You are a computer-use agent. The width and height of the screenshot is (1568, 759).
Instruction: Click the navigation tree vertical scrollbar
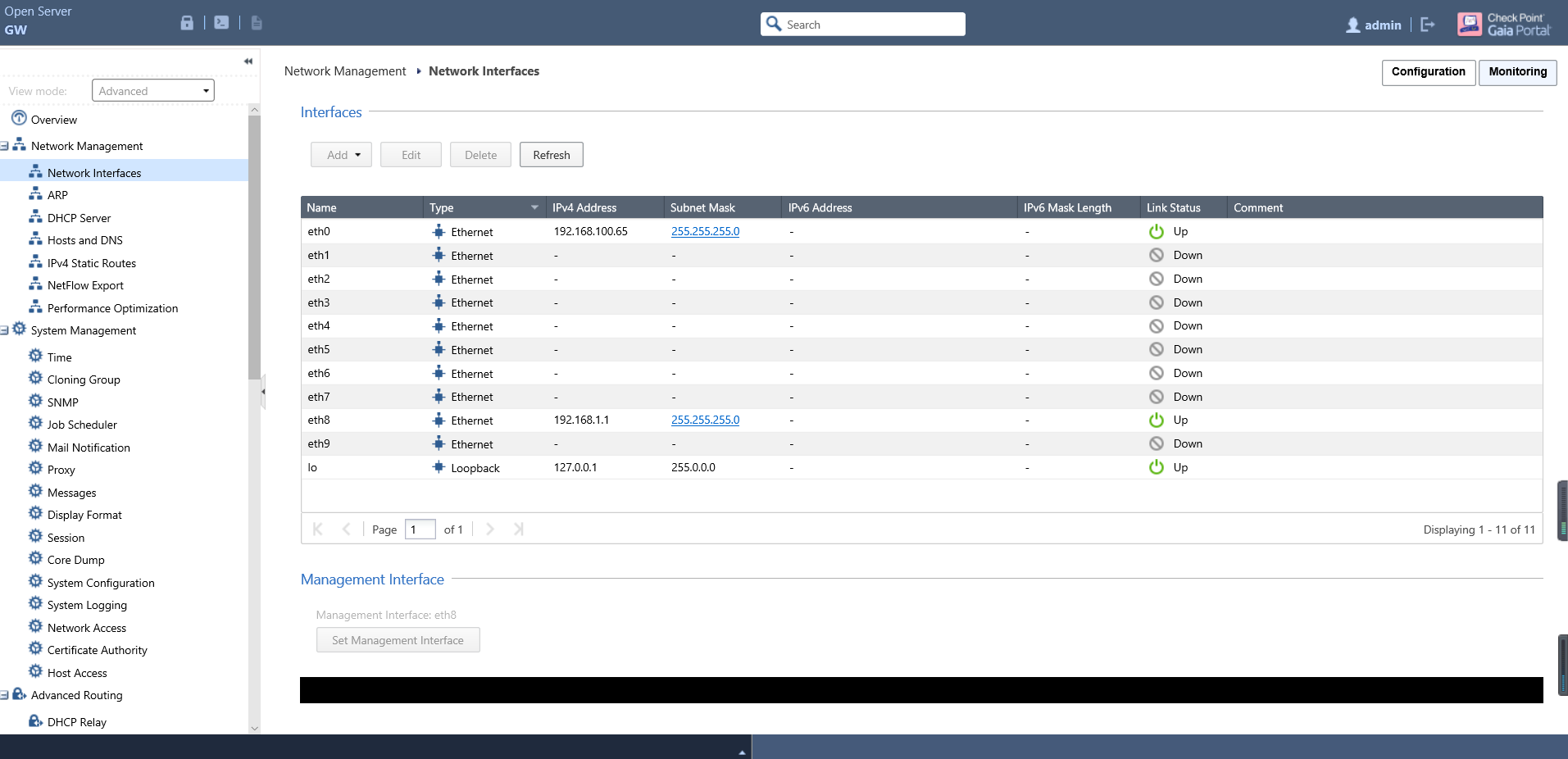254,246
